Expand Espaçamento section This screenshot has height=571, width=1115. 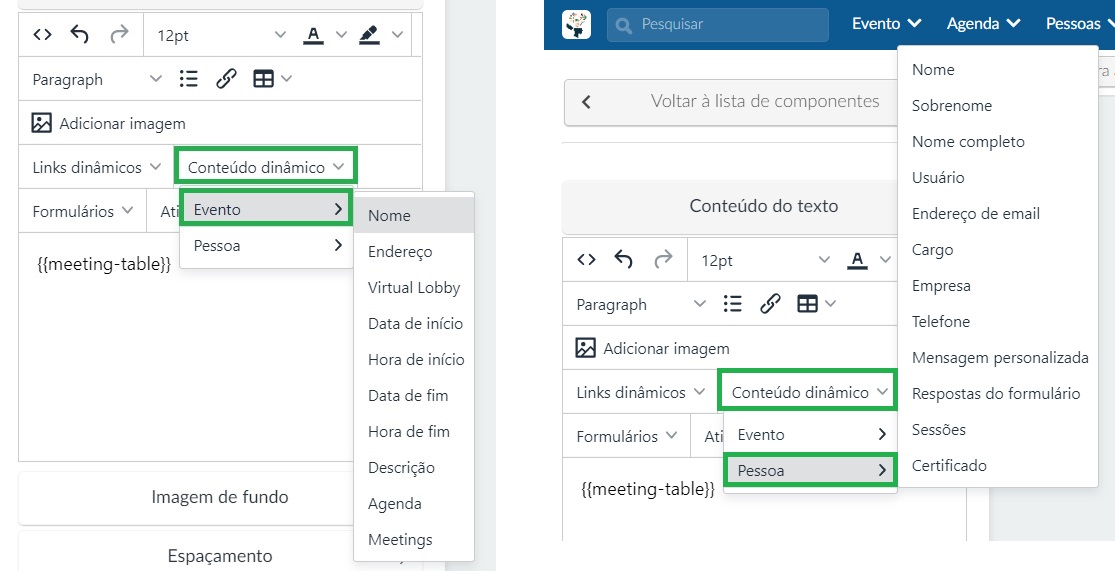[x=220, y=555]
